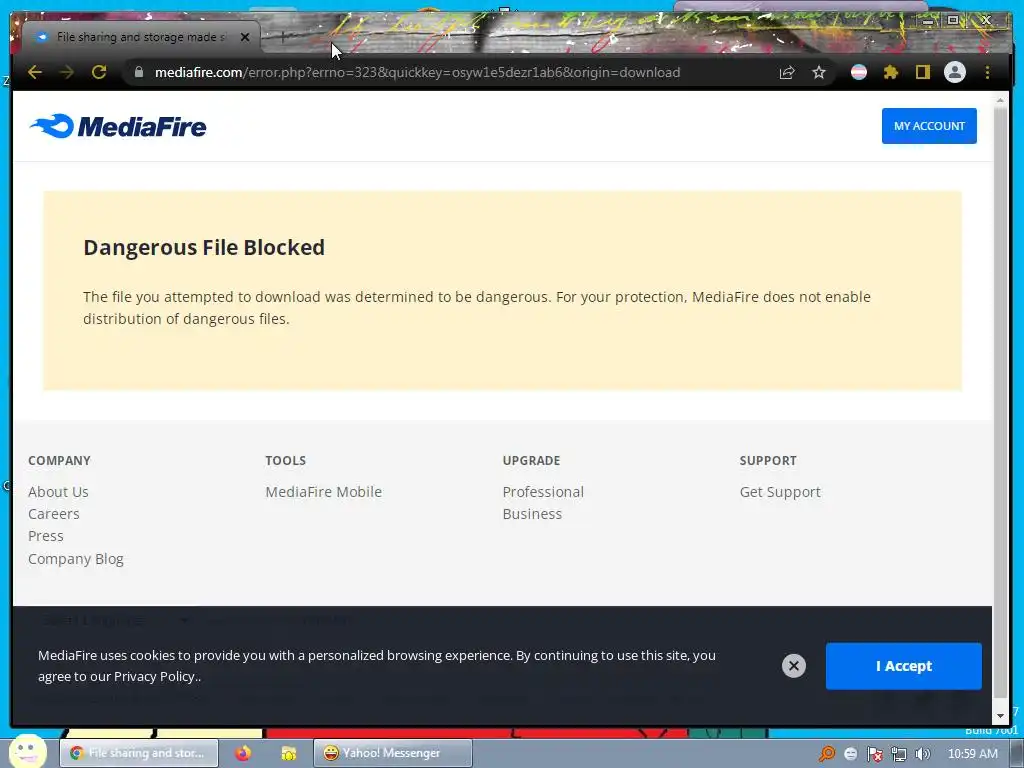Open the Press link
1024x768 pixels.
[46, 536]
